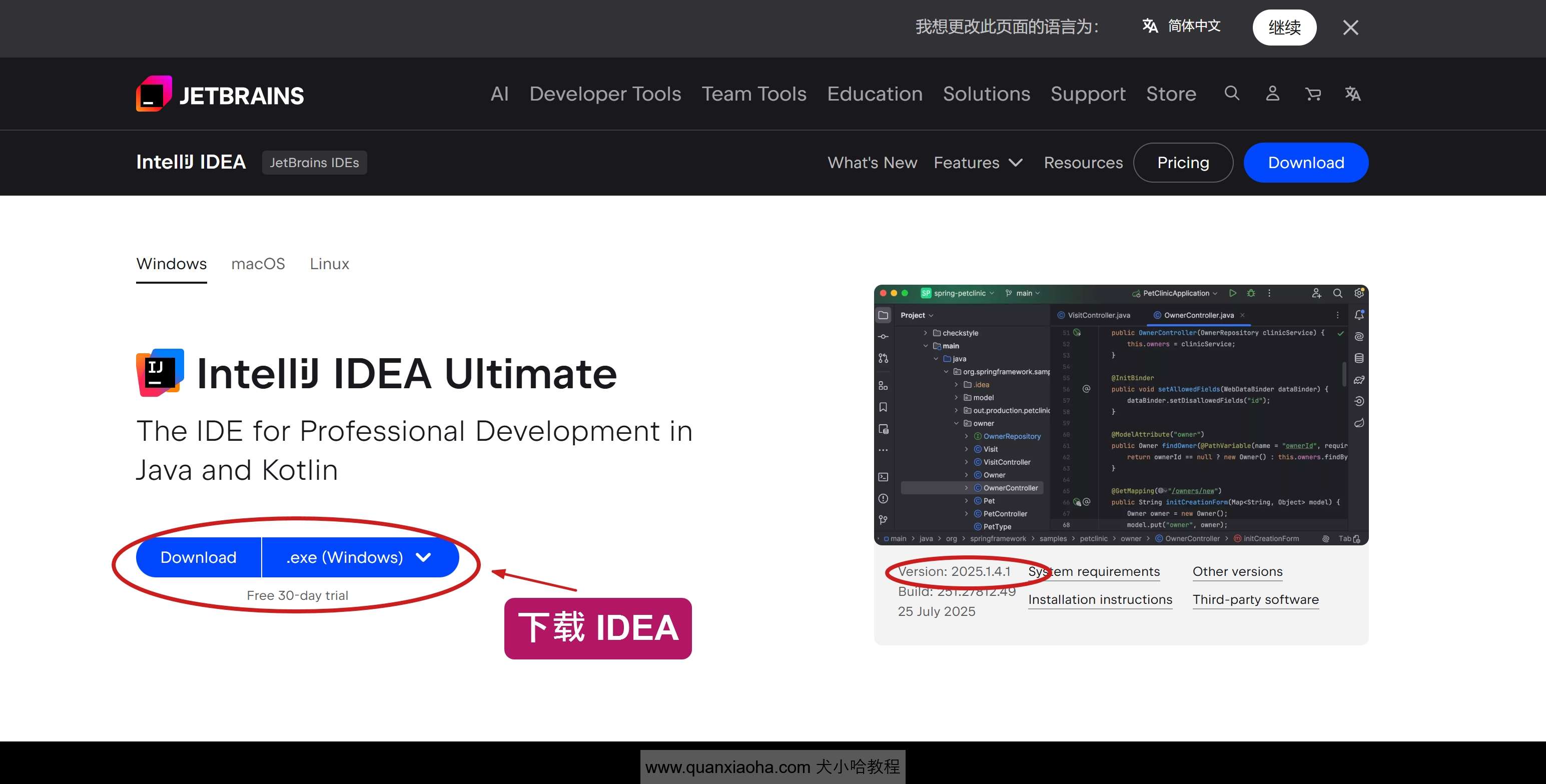Click the JetBrains logo

(220, 94)
